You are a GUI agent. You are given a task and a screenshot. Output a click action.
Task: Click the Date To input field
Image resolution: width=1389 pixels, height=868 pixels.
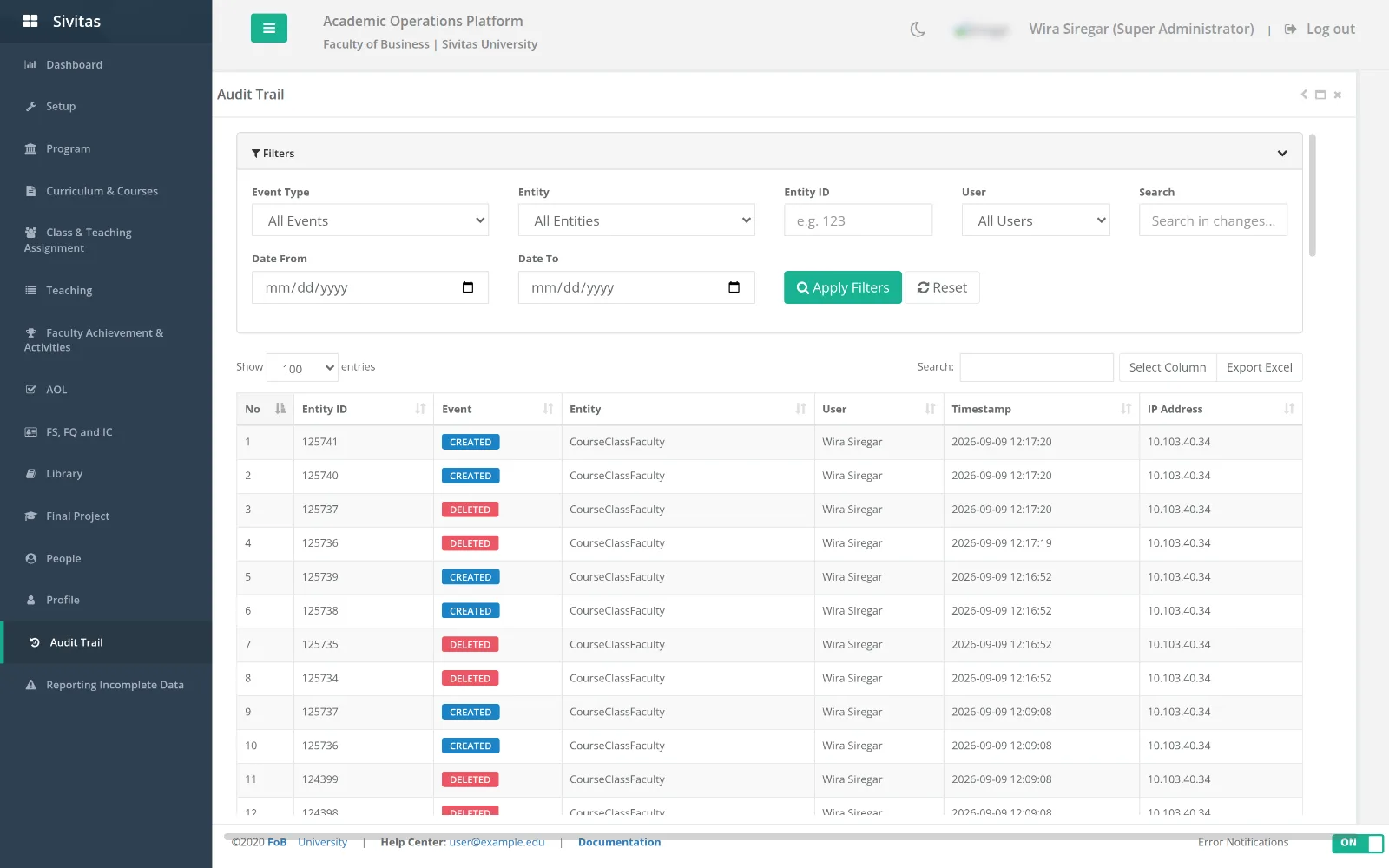click(x=636, y=287)
